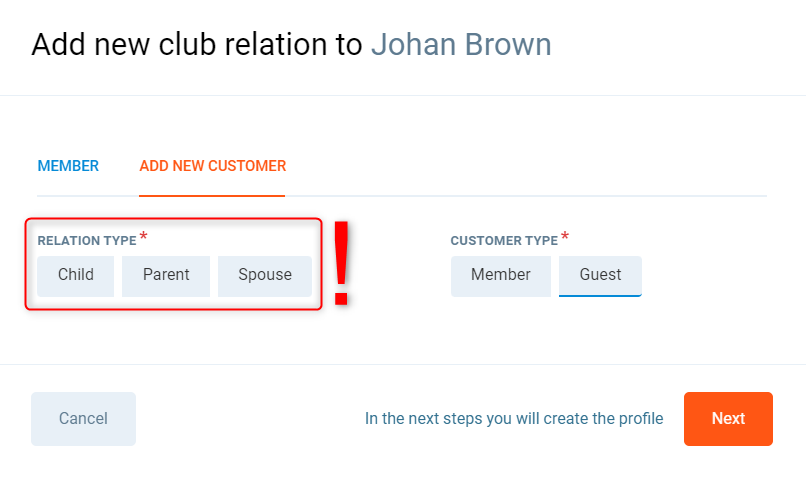Click the orange Next button

click(728, 419)
